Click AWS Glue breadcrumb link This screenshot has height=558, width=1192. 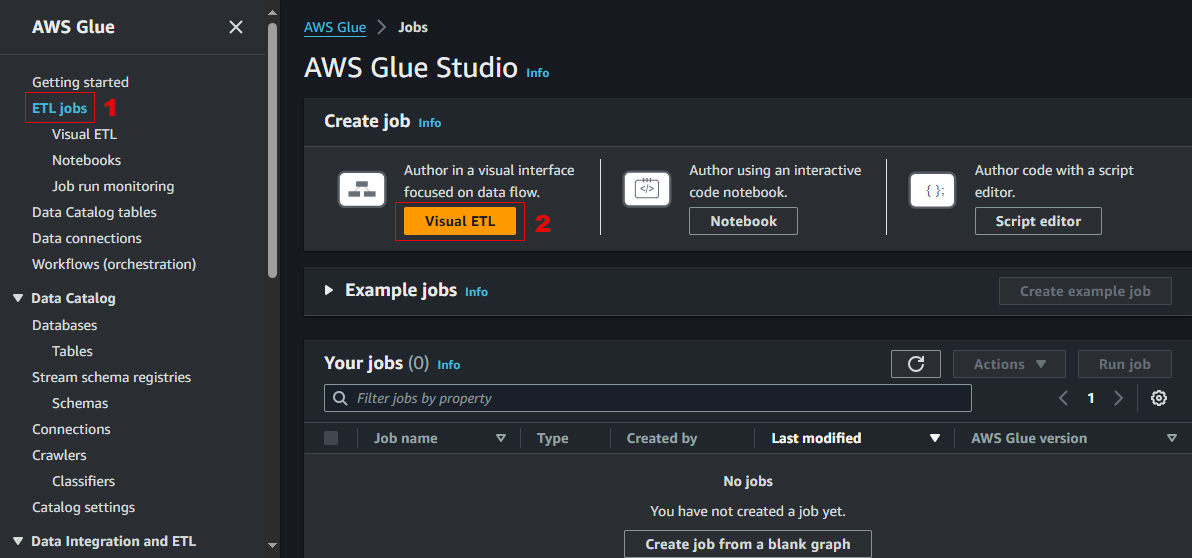[335, 27]
